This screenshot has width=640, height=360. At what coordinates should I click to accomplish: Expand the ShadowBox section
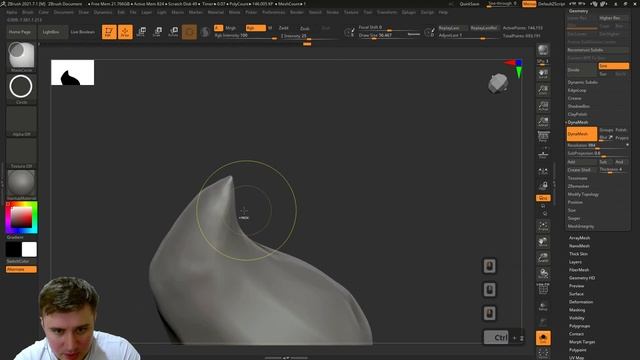(578, 106)
